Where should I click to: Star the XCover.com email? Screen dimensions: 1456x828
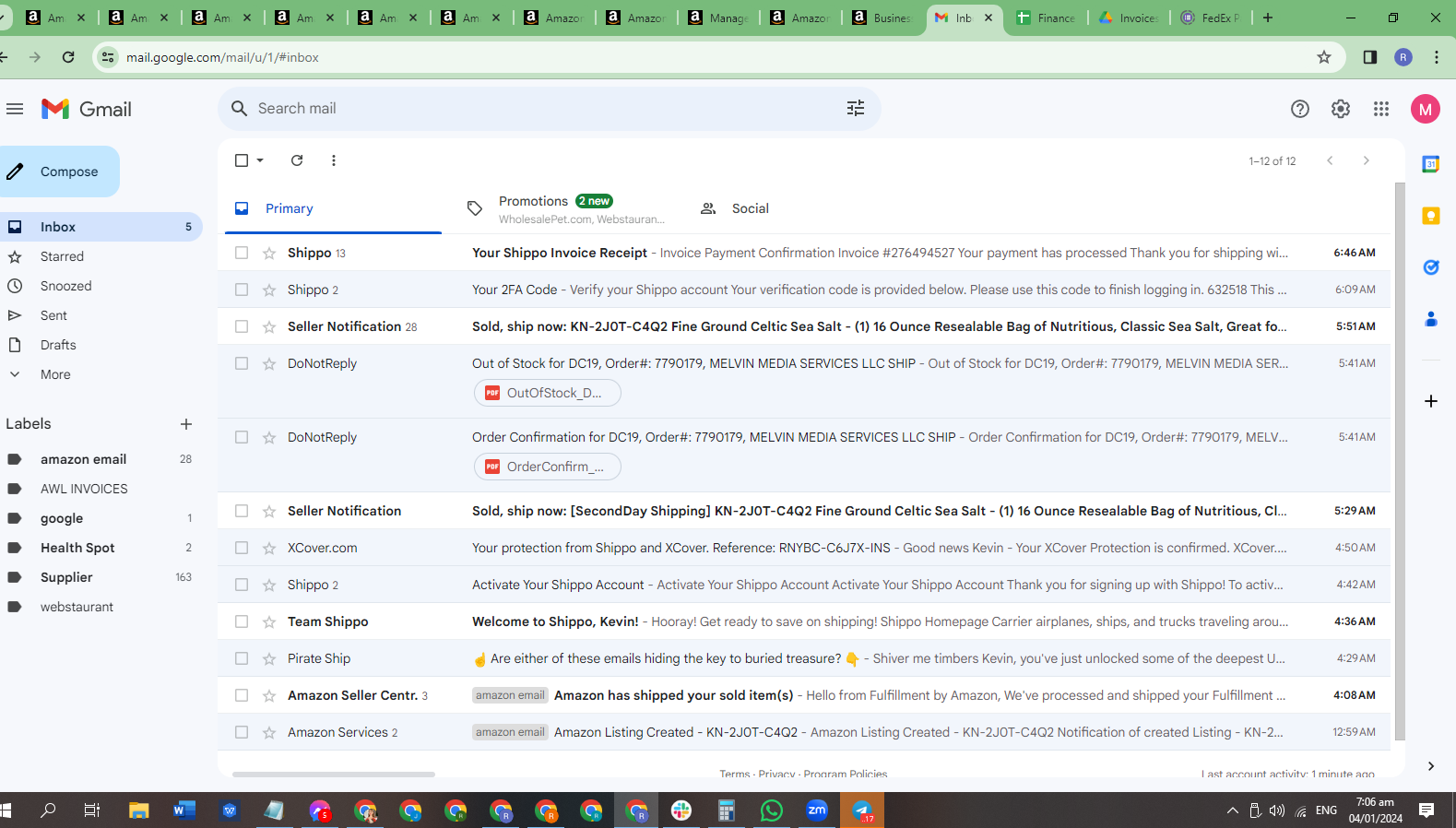pos(269,548)
